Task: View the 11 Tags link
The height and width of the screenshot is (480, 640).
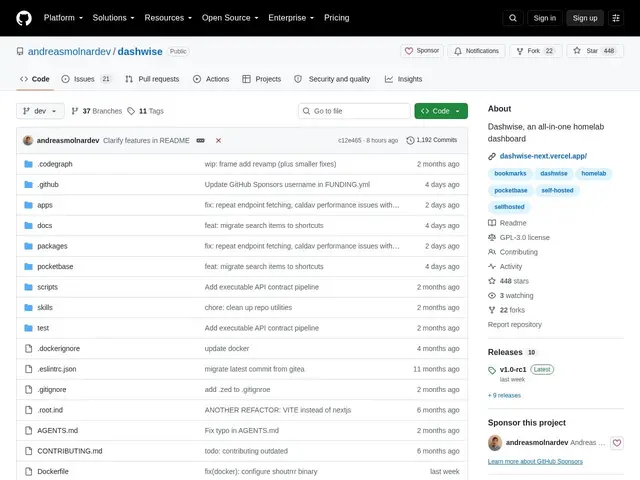Action: tap(145, 111)
